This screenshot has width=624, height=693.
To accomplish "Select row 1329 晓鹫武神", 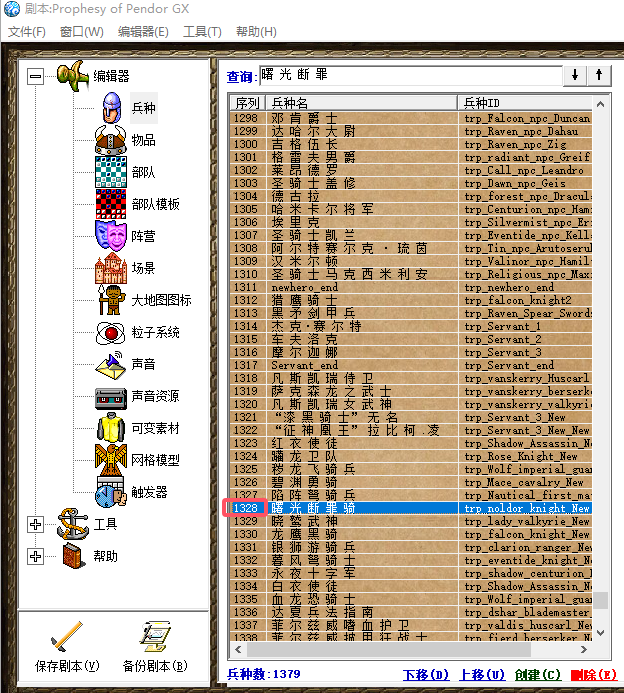I will click(411, 521).
